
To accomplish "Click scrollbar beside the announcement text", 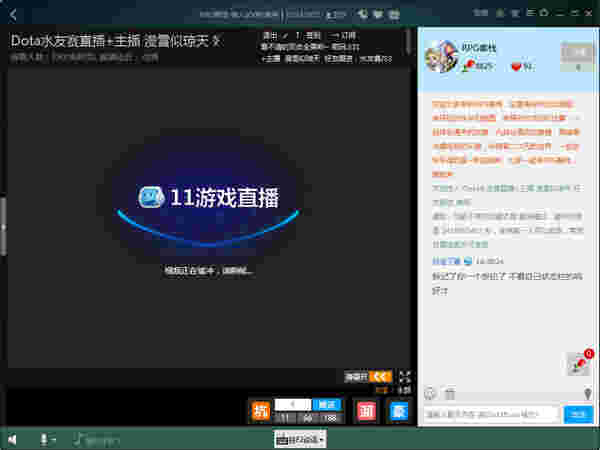I will [408, 41].
